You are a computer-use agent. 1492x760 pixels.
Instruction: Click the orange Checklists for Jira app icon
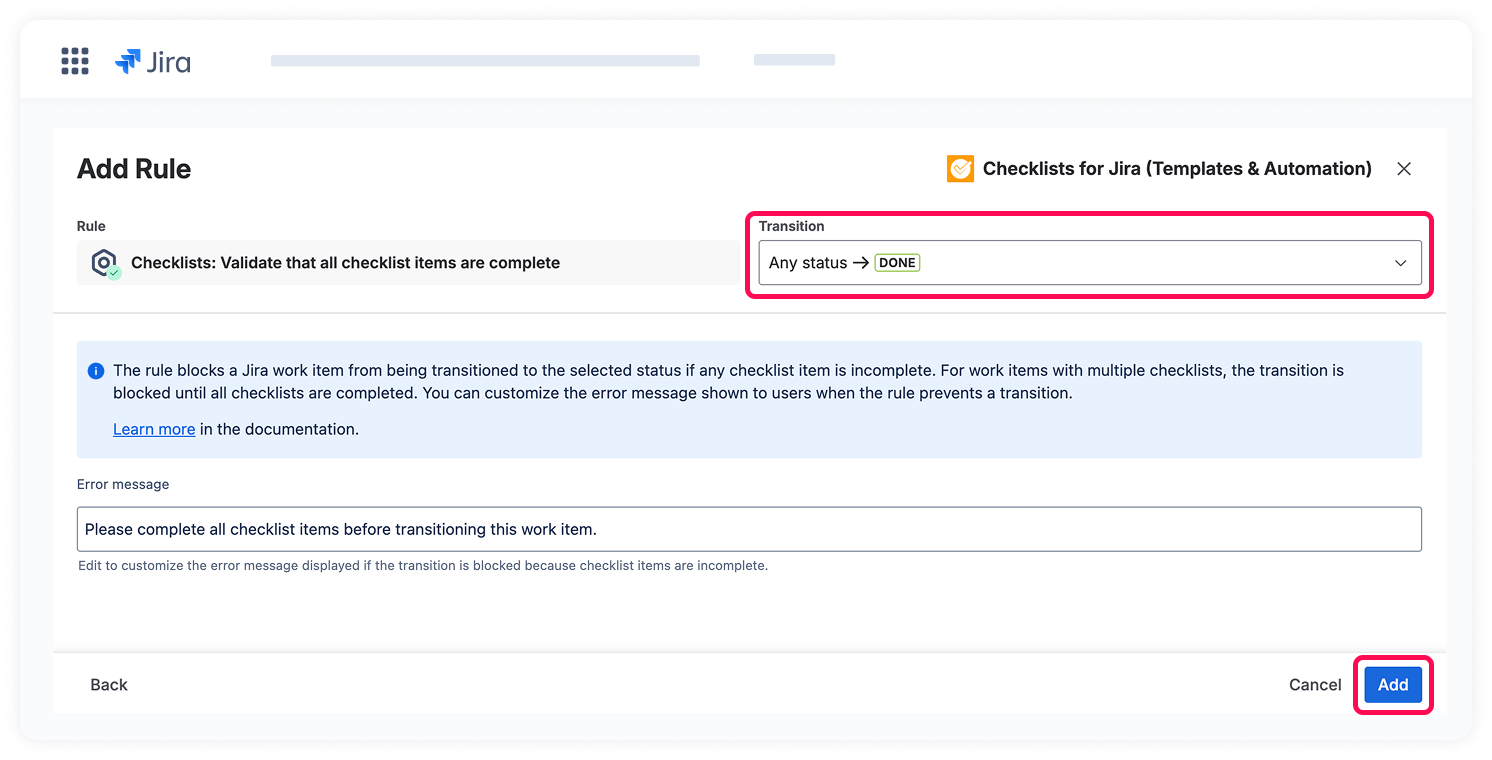(960, 169)
